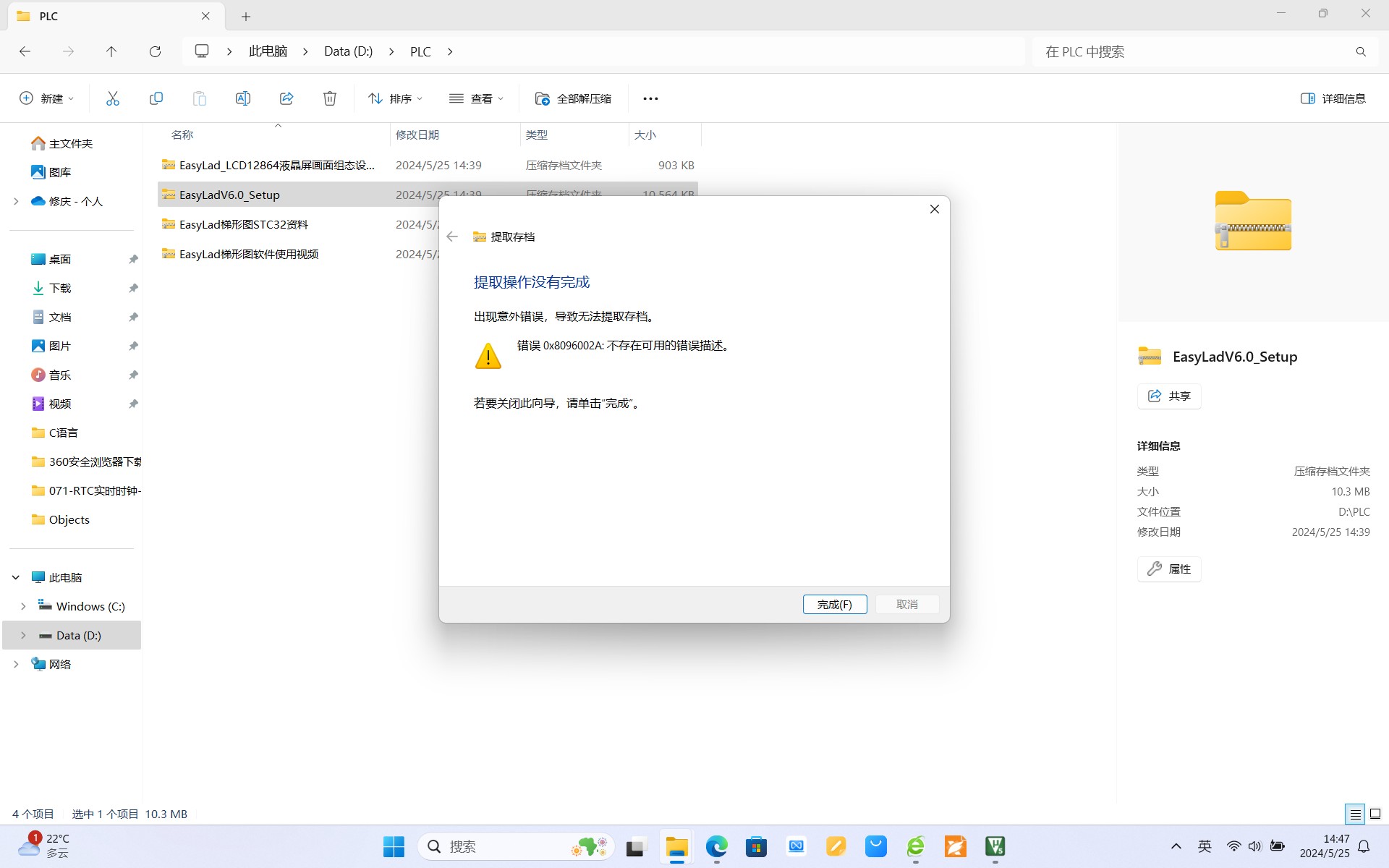The height and width of the screenshot is (868, 1389).
Task: Expand Windows (C:) drive node
Action: click(x=23, y=606)
